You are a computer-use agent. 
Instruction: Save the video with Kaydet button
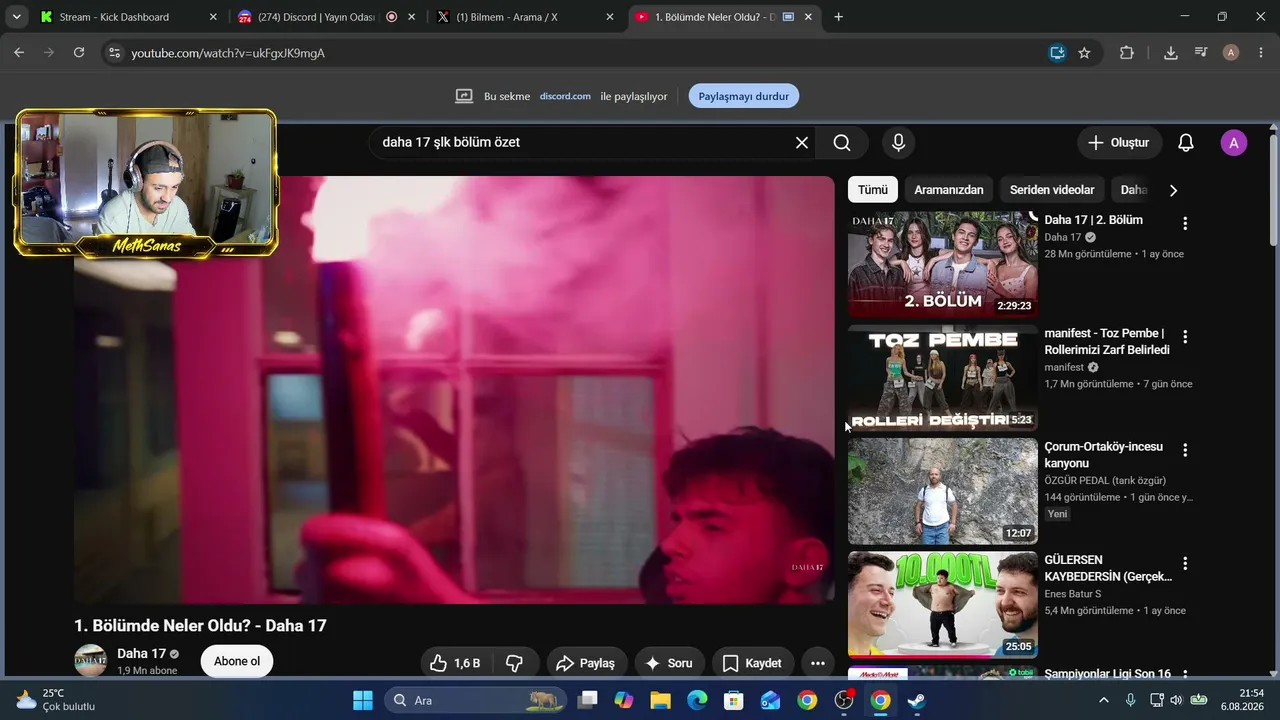tap(753, 663)
